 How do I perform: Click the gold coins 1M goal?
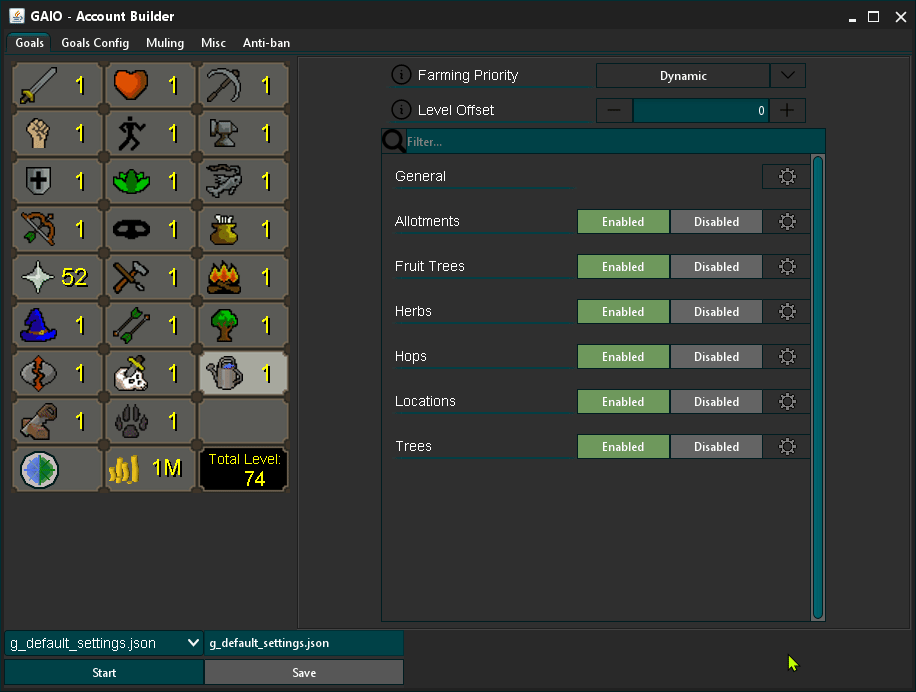coord(150,469)
